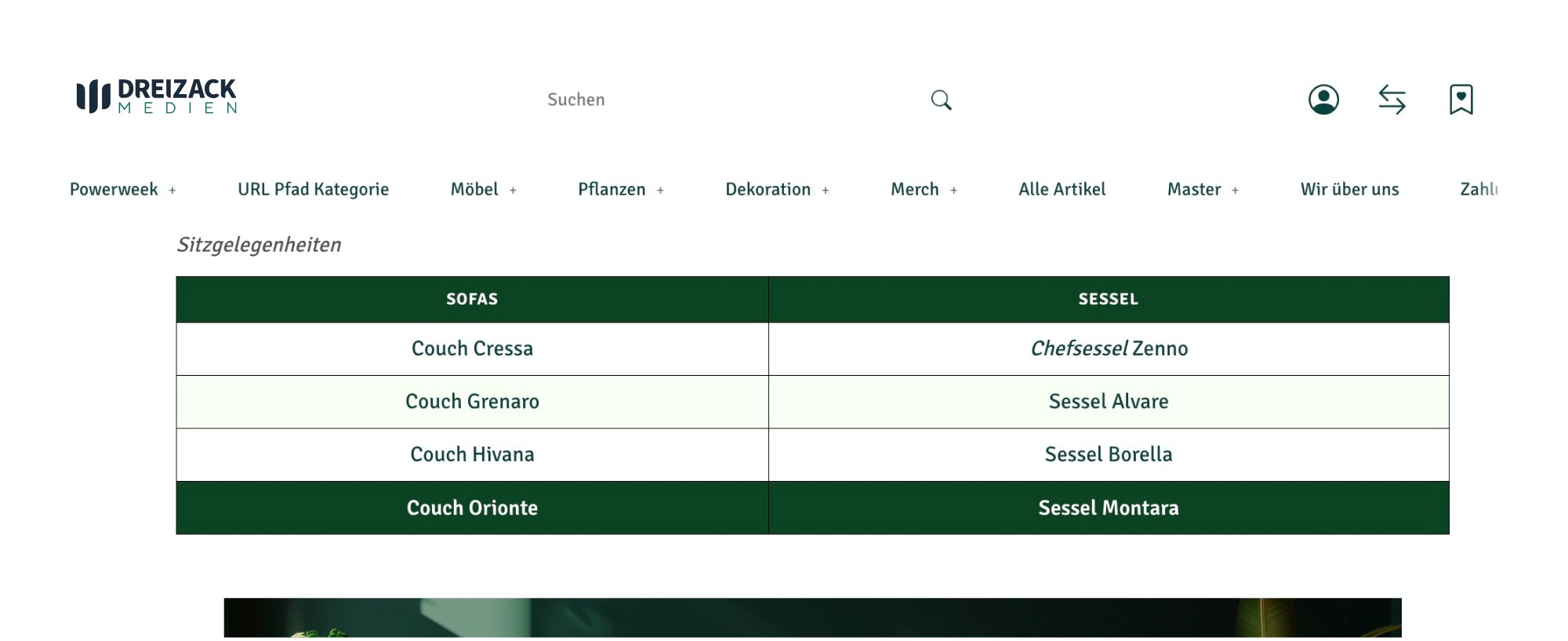This screenshot has width=1568, height=641.
Task: Open the wishlist bookmark icon
Action: click(1461, 100)
